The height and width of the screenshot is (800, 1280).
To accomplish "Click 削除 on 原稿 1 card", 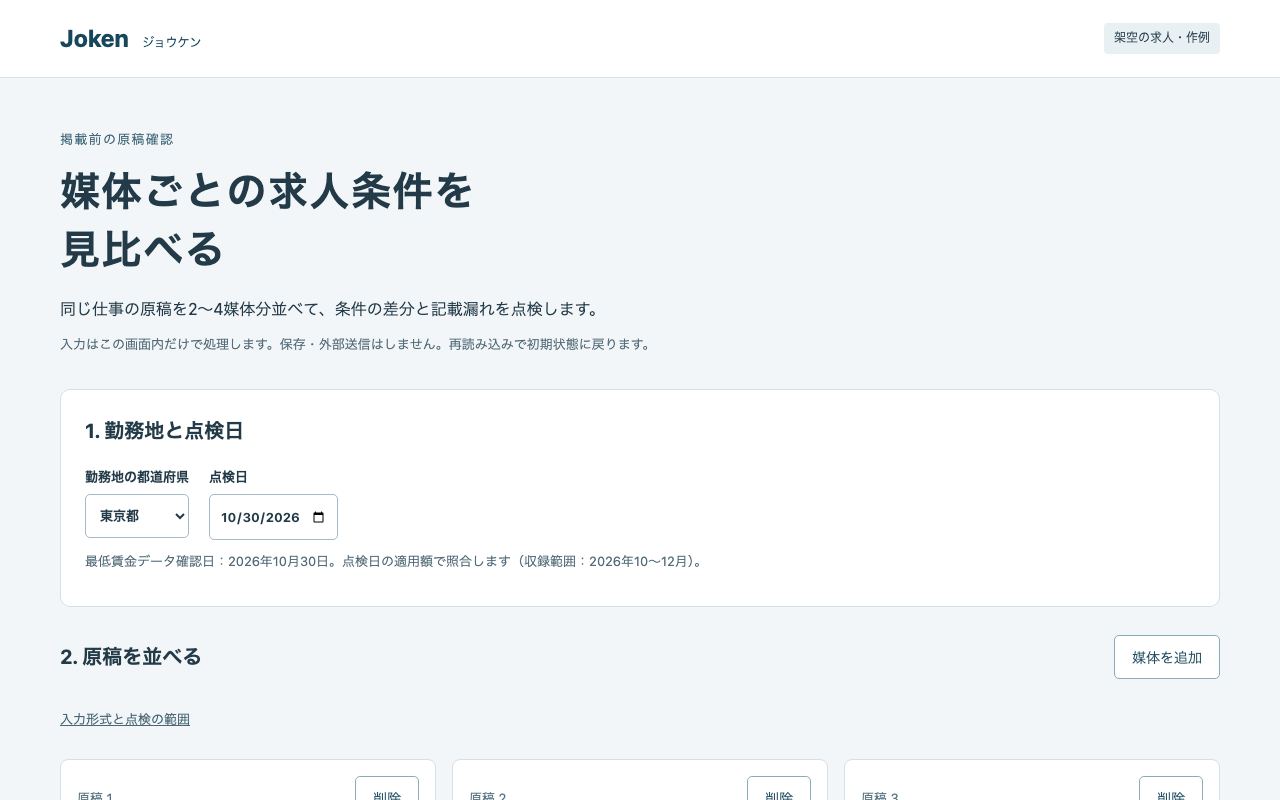I will point(387,788).
